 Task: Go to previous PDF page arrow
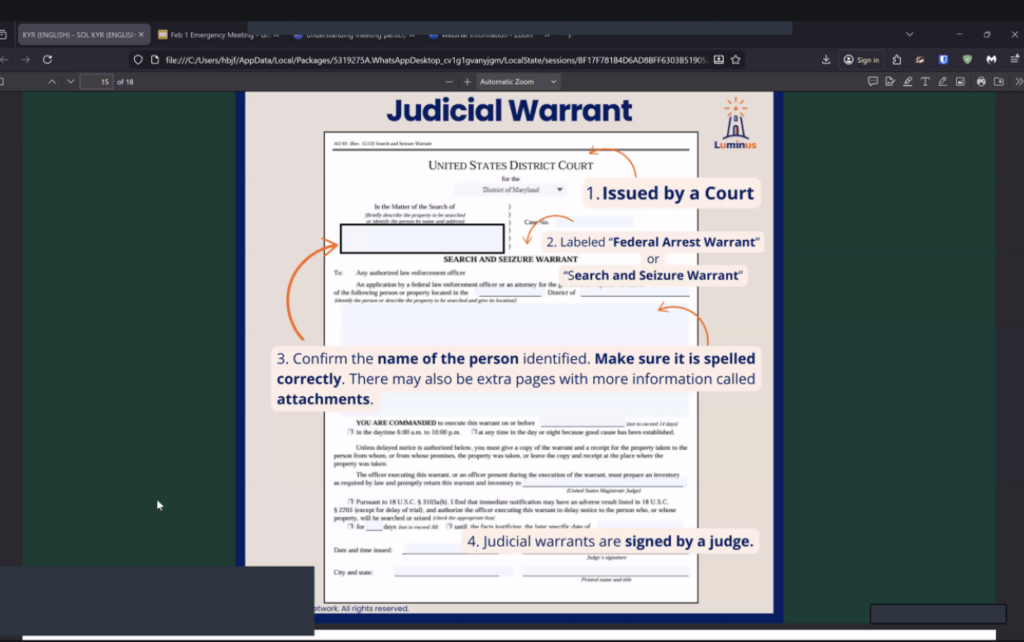coord(52,81)
